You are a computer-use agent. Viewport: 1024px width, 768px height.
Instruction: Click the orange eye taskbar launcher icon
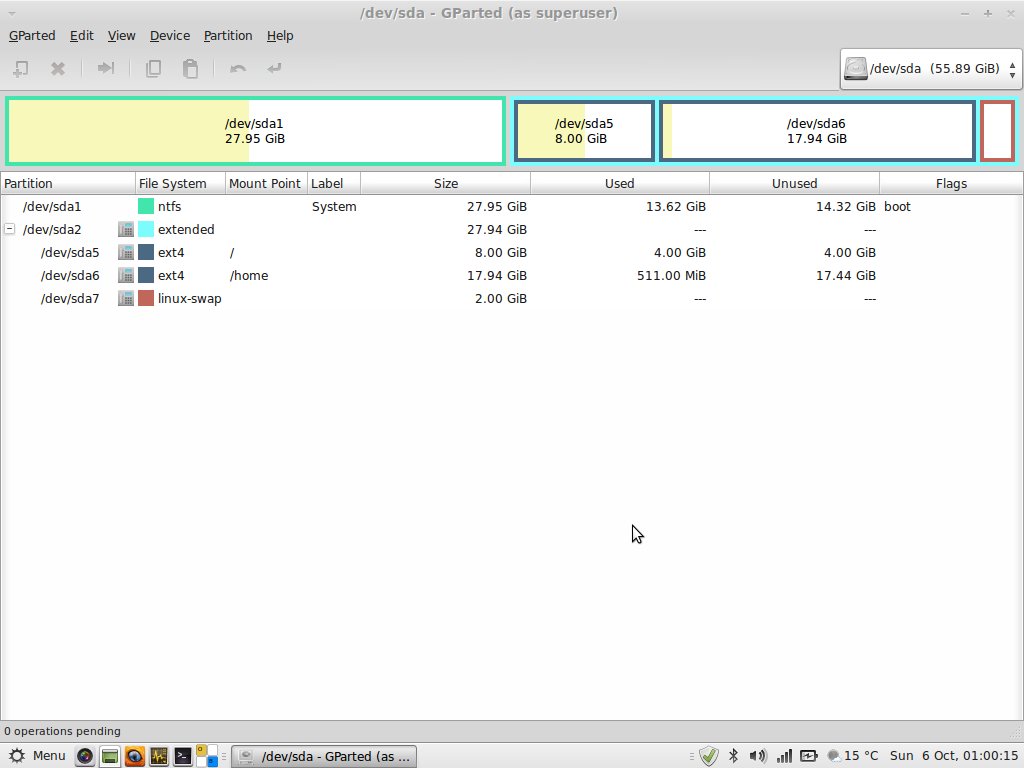point(135,756)
